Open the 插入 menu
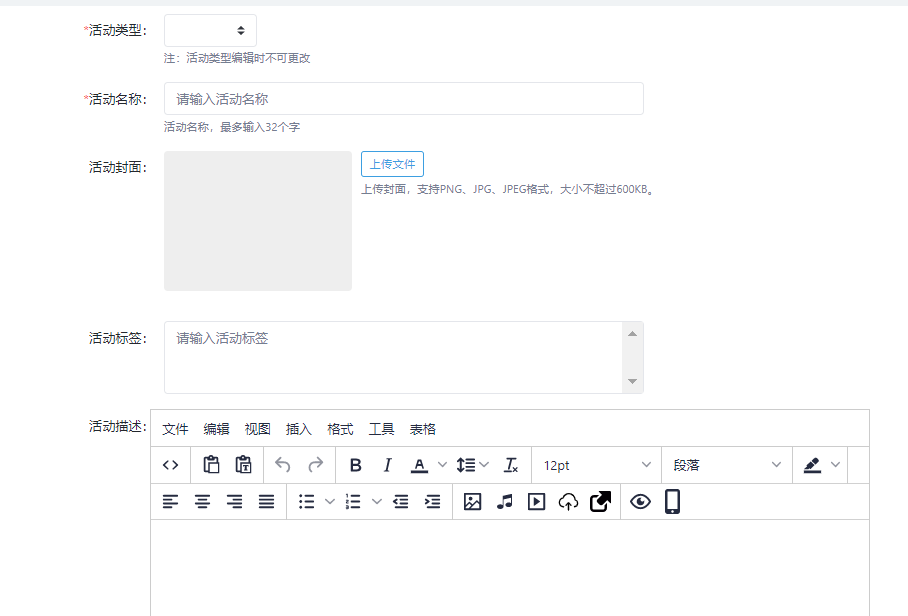 point(298,429)
